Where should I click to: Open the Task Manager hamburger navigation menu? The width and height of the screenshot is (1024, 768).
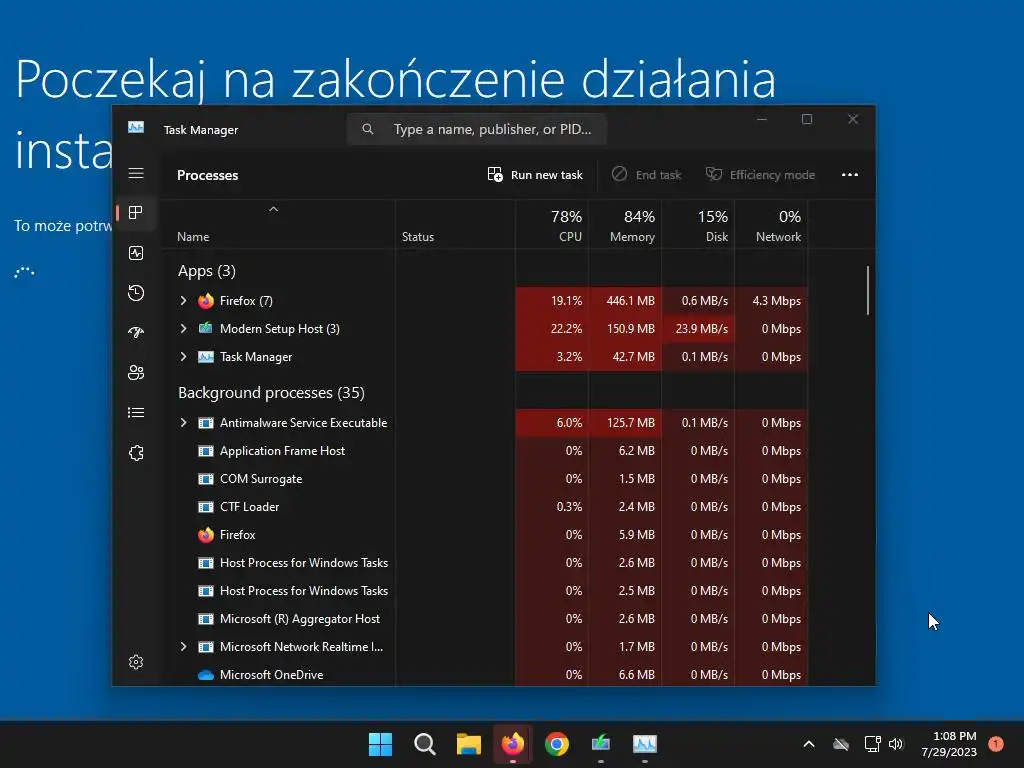(x=136, y=173)
